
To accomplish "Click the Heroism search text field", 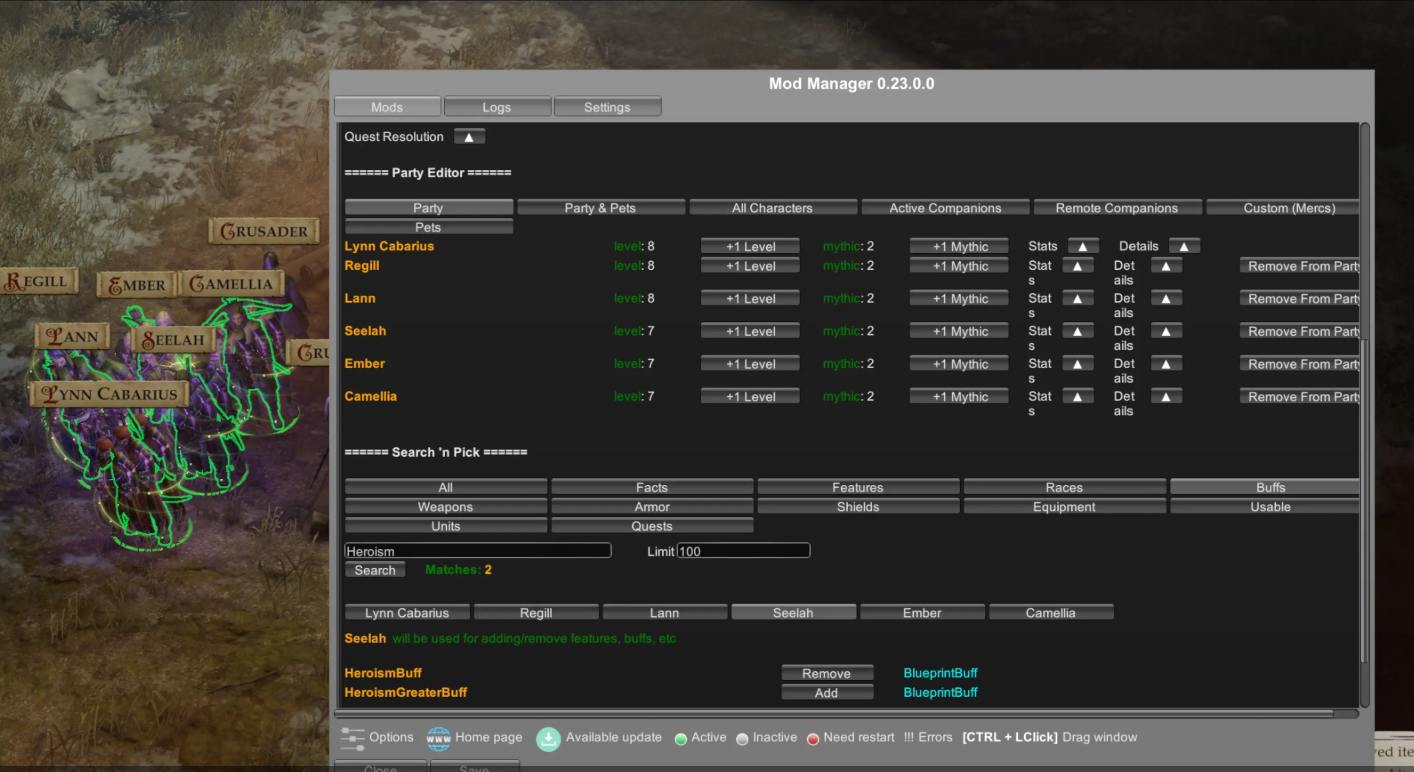I will 477,551.
